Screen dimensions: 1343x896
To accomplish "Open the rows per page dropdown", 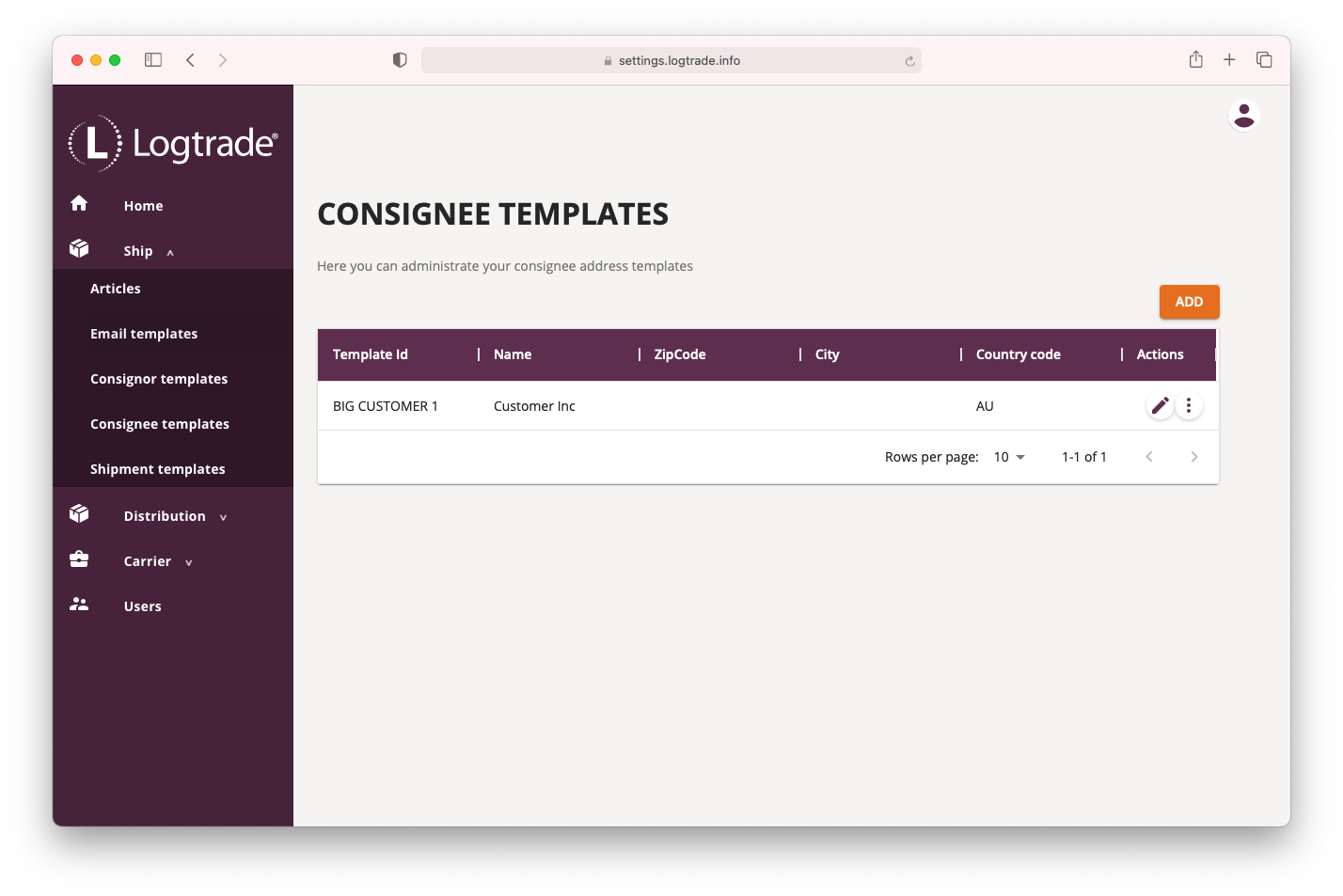I will point(1009,457).
